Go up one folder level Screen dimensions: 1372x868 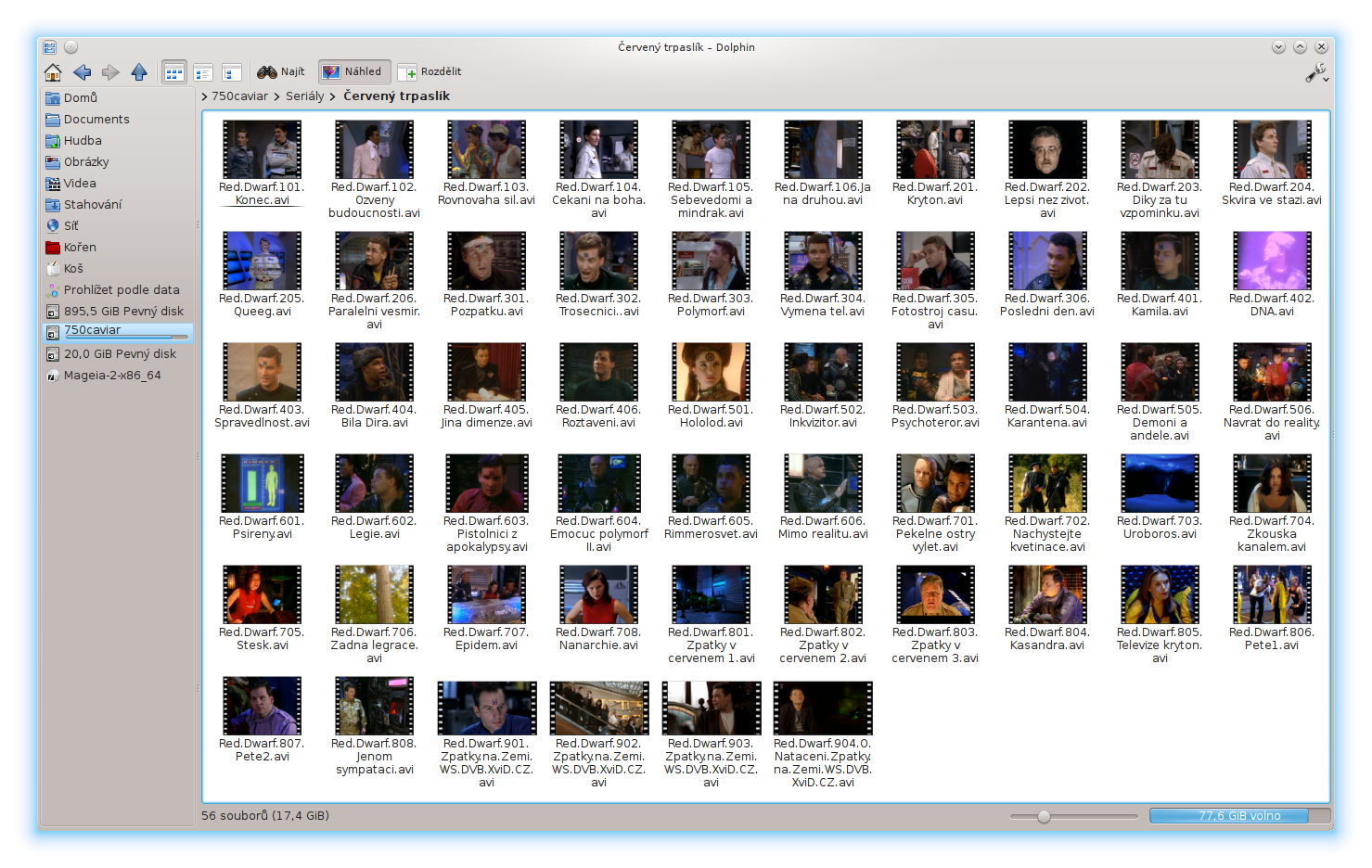pos(139,72)
